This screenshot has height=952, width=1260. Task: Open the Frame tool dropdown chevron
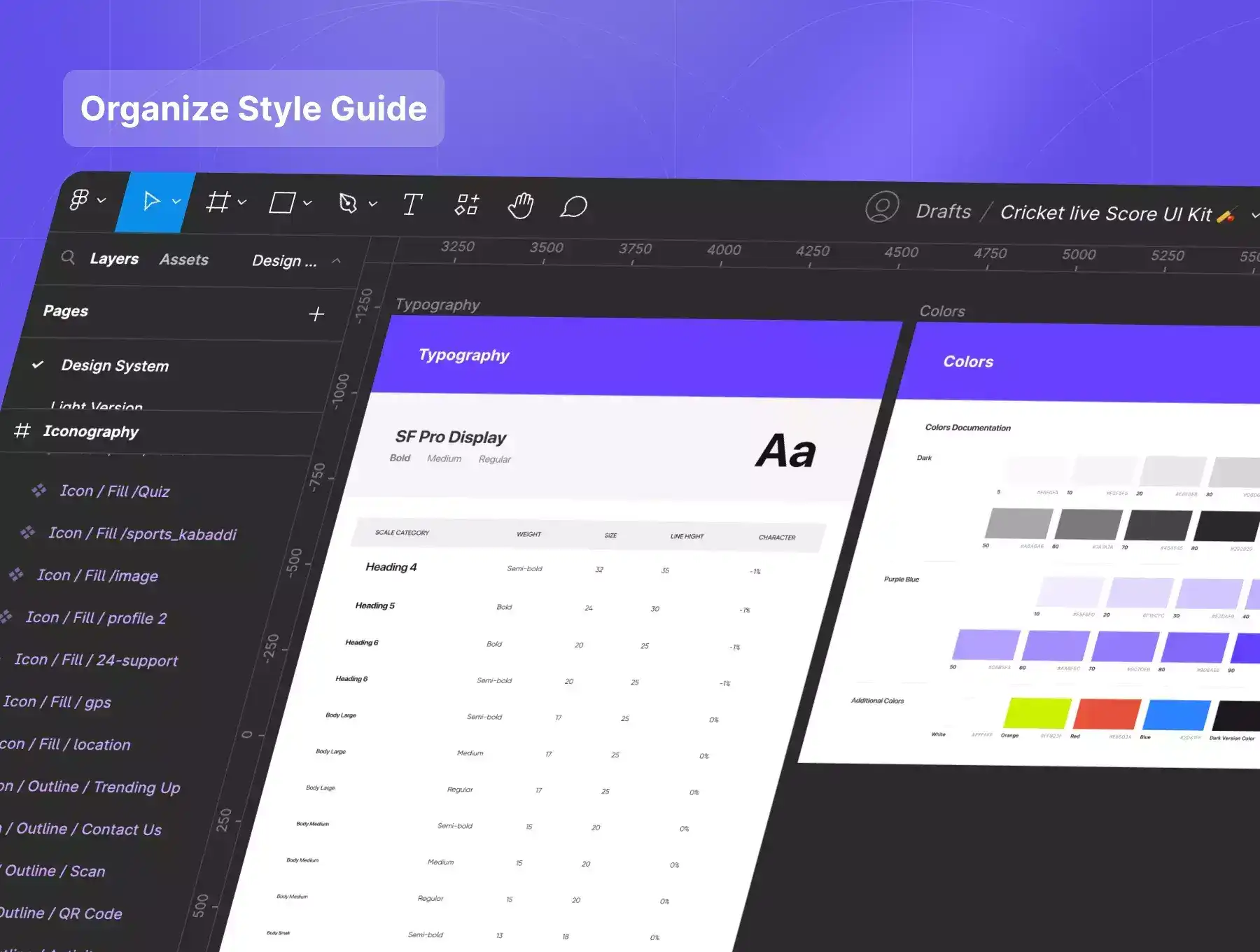[x=242, y=202]
